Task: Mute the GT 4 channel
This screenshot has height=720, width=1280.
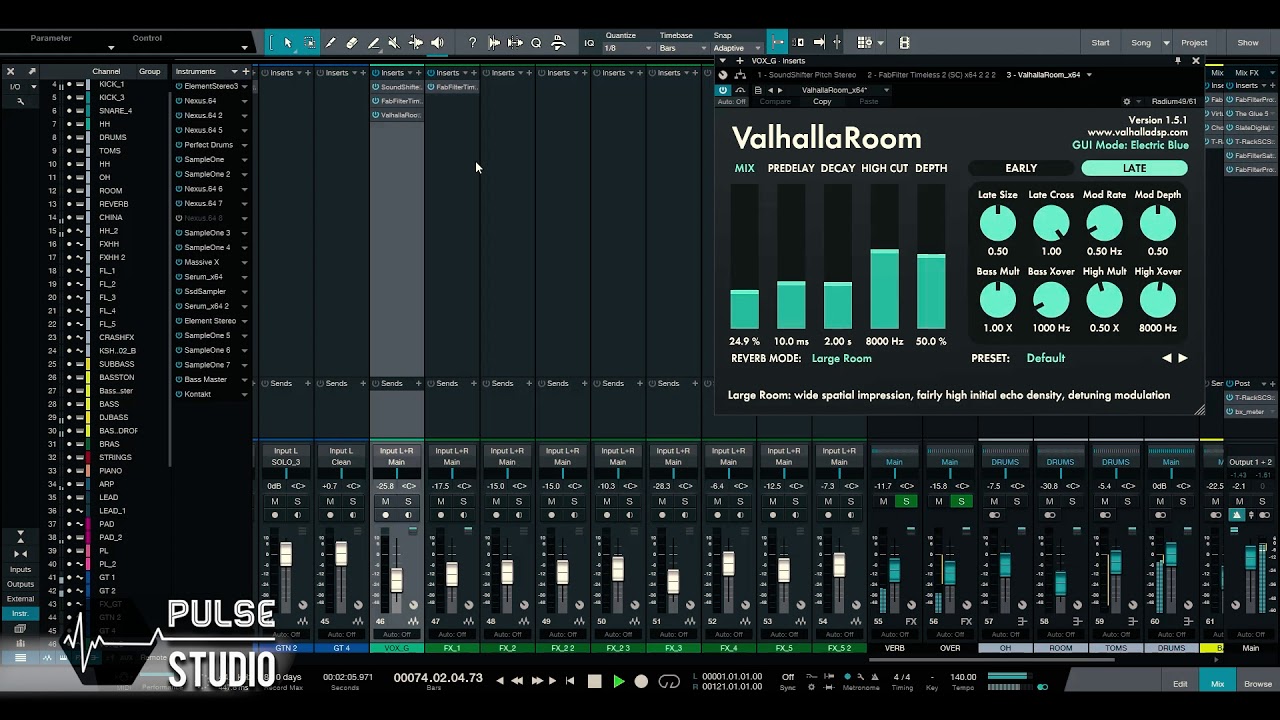Action: [x=330, y=501]
